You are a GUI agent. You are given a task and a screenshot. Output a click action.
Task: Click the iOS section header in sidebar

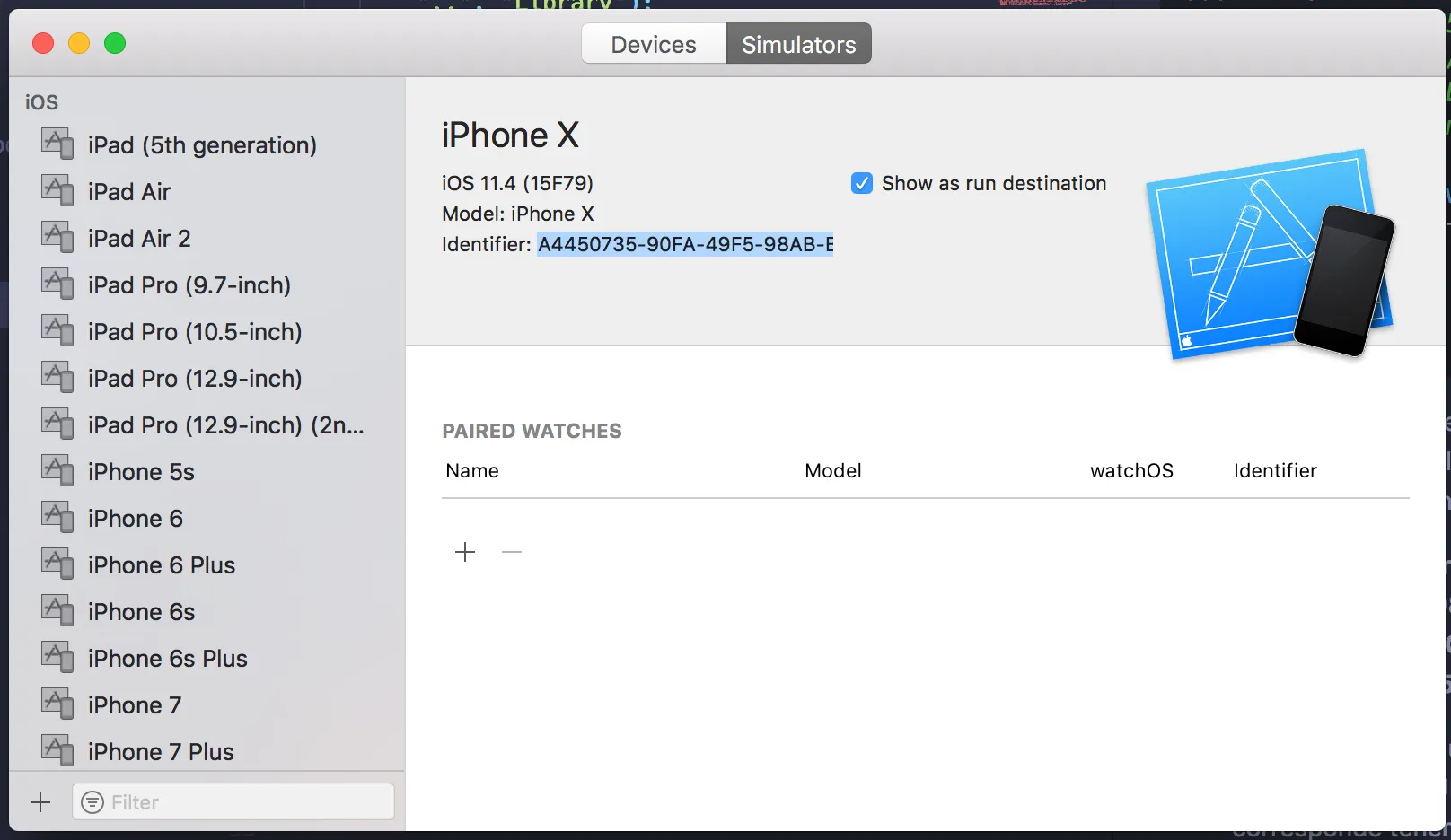tap(41, 102)
